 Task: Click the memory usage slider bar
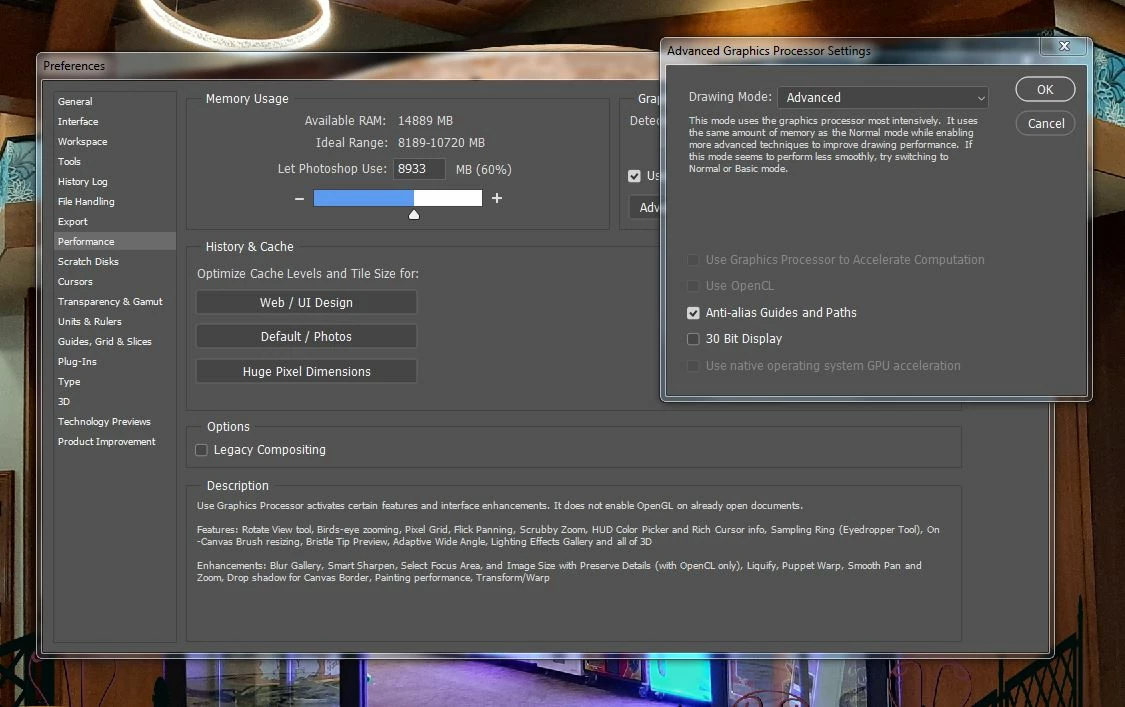397,198
